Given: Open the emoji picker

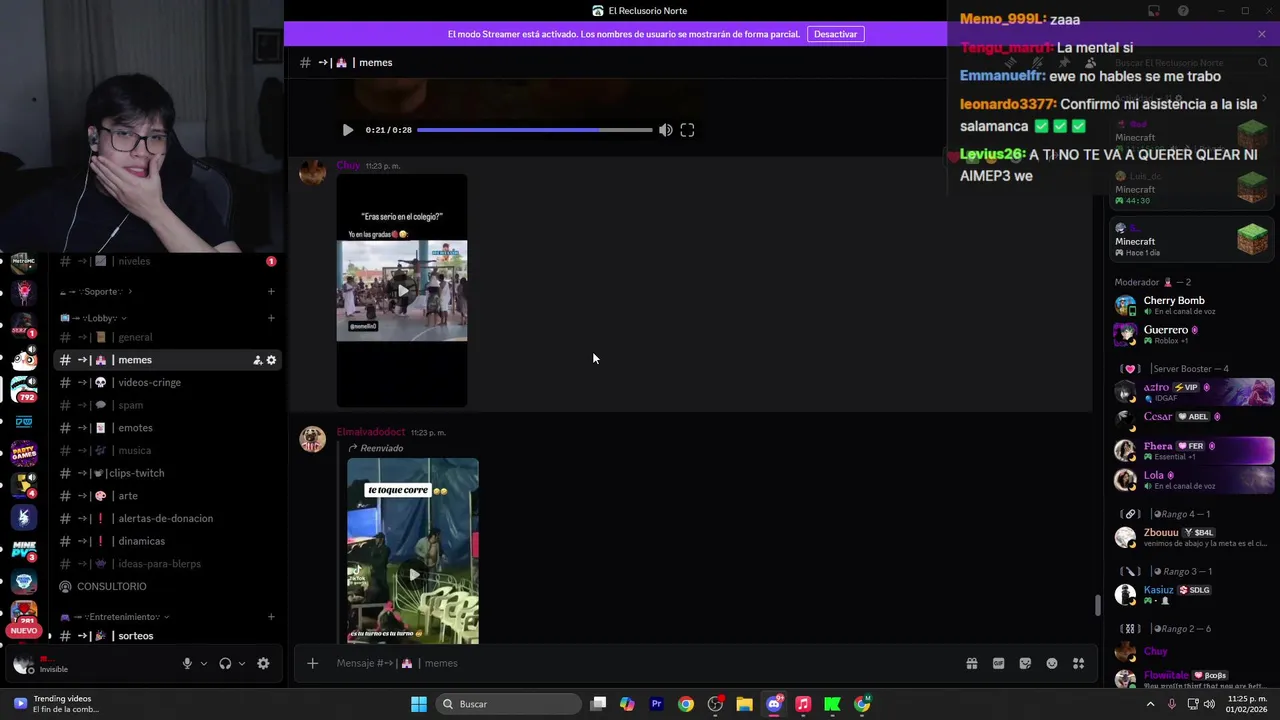Looking at the screenshot, I should point(1052,663).
